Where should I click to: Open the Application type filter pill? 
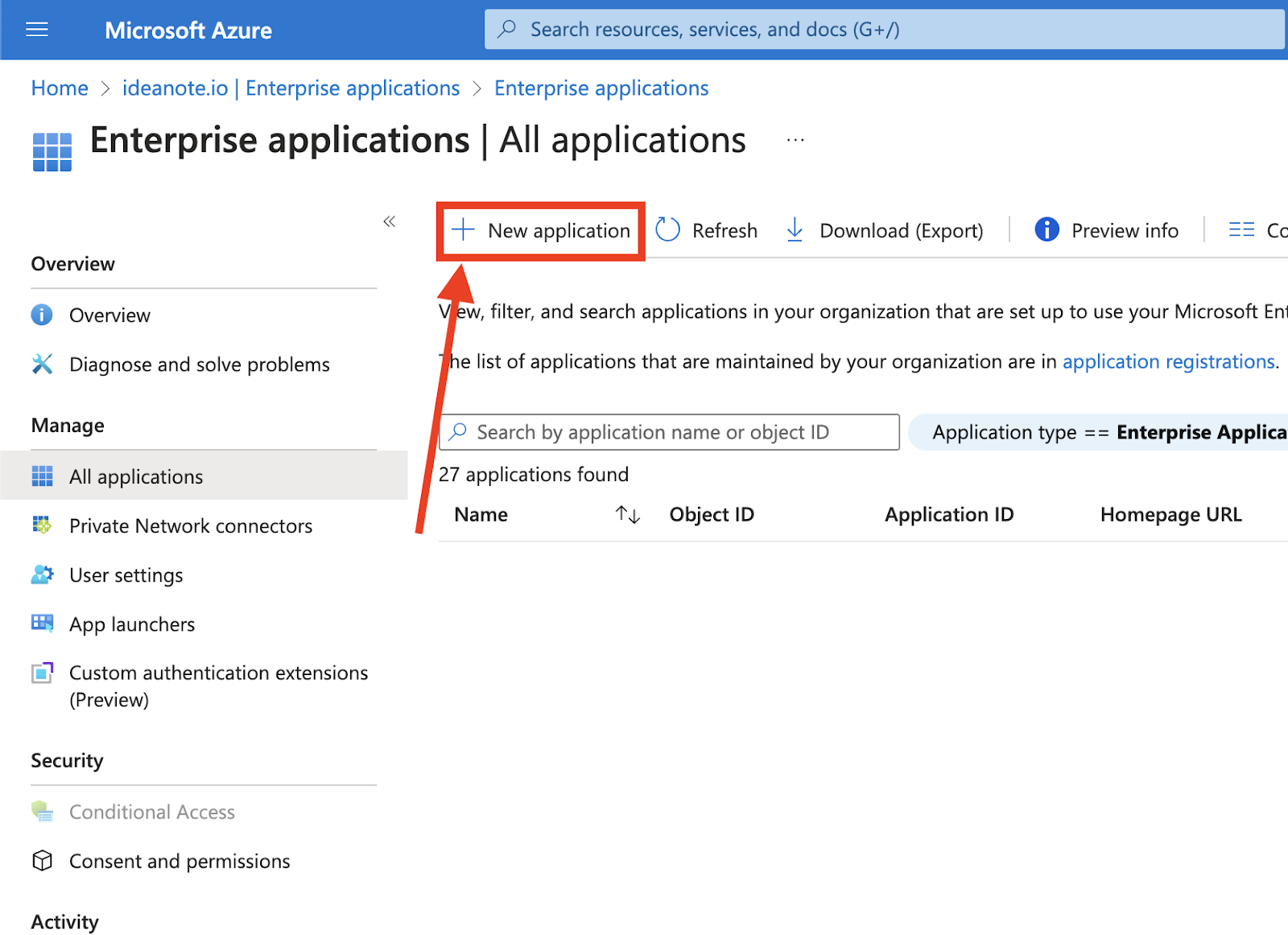click(1099, 432)
